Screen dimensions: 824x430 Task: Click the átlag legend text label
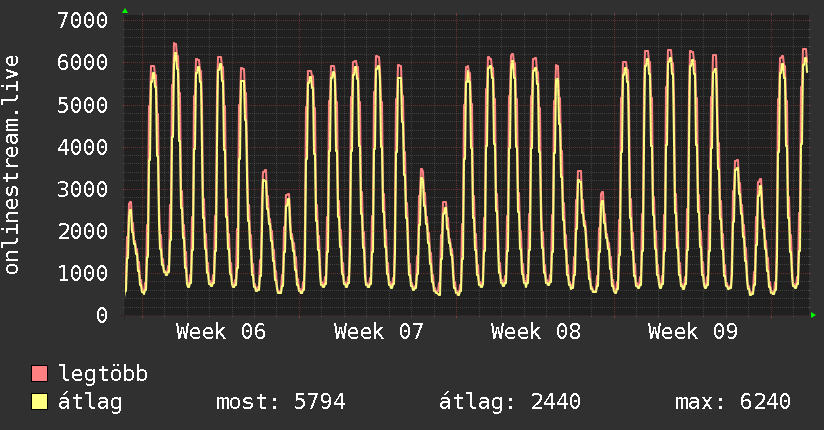click(x=91, y=402)
